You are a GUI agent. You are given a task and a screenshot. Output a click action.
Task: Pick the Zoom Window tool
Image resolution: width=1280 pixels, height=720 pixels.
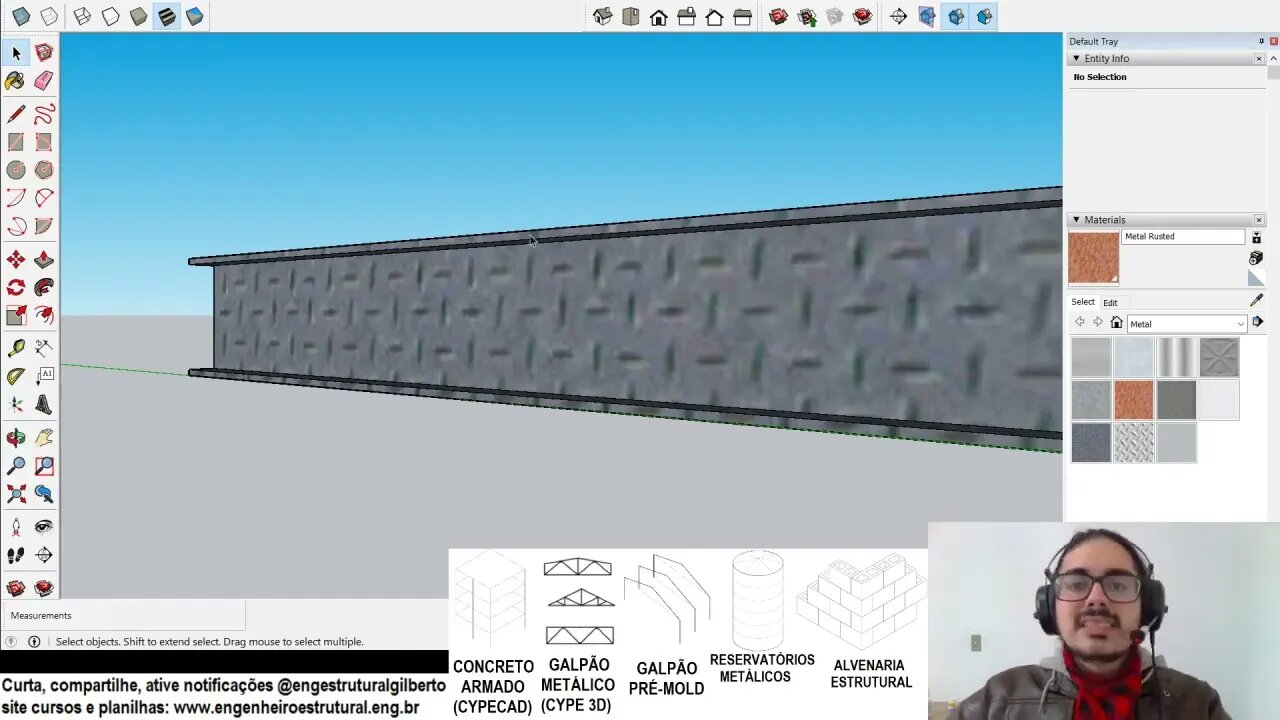[44, 466]
